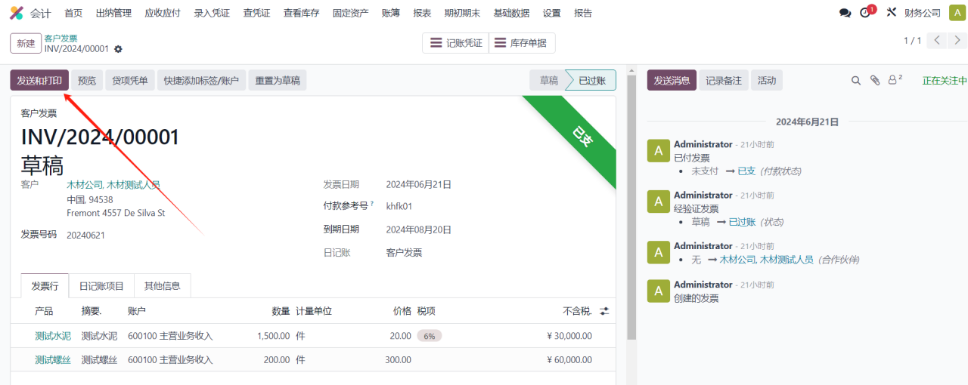
Task: Click the 重置为草稿 button
Action: [x=277, y=80]
